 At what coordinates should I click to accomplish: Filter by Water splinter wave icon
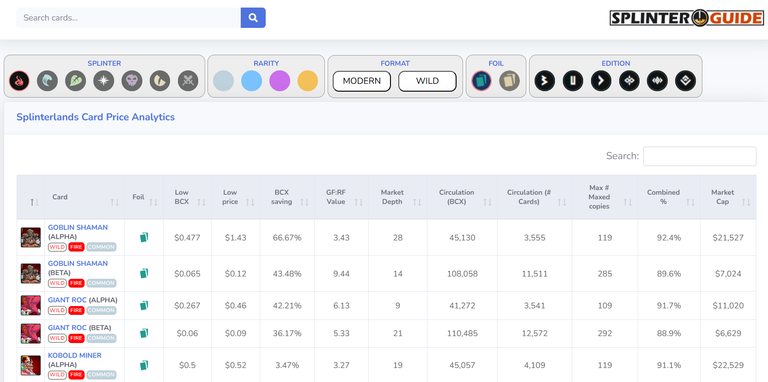(x=48, y=80)
